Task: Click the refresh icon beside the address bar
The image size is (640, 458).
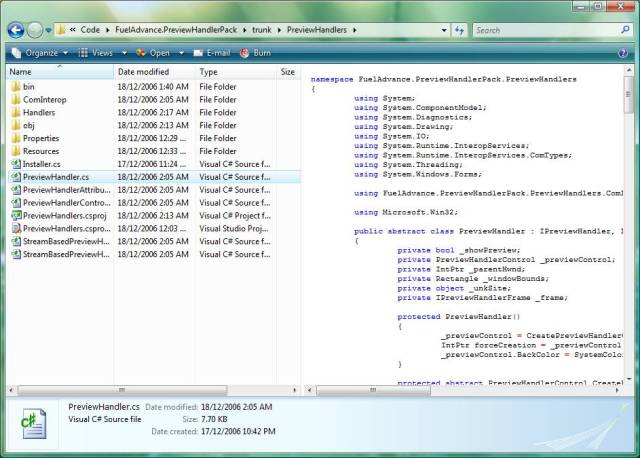Action: click(x=459, y=31)
